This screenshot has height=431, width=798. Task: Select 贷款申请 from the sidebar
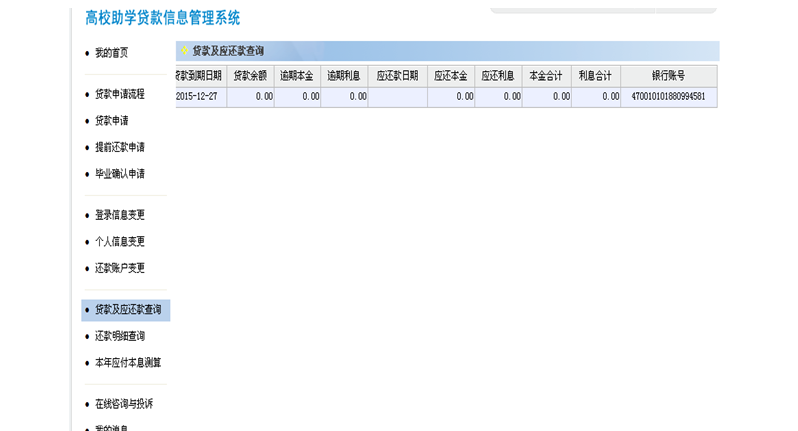(111, 121)
